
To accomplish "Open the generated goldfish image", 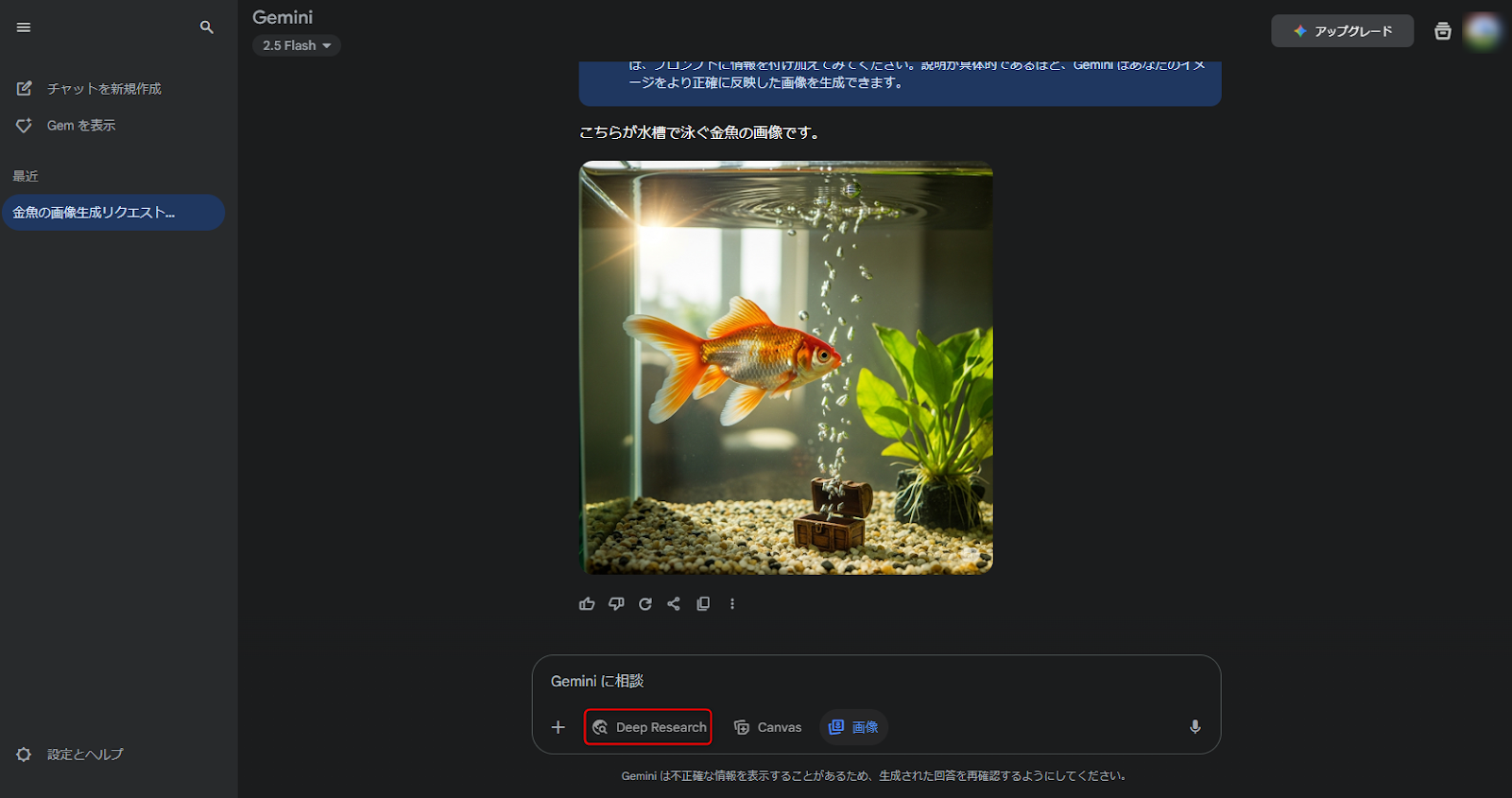I will [786, 368].
